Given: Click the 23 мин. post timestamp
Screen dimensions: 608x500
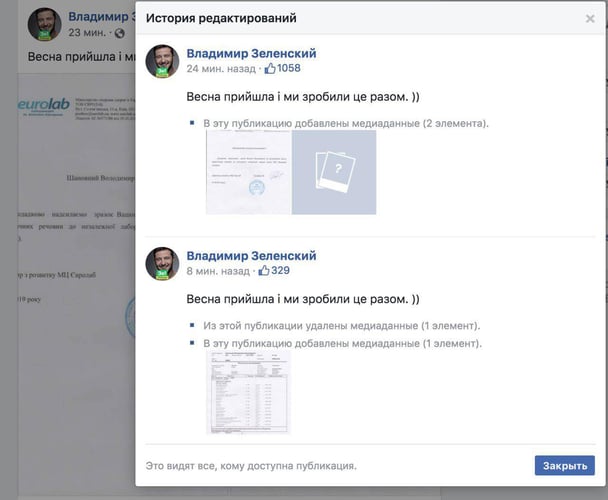Looking at the screenshot, I should pos(86,33).
